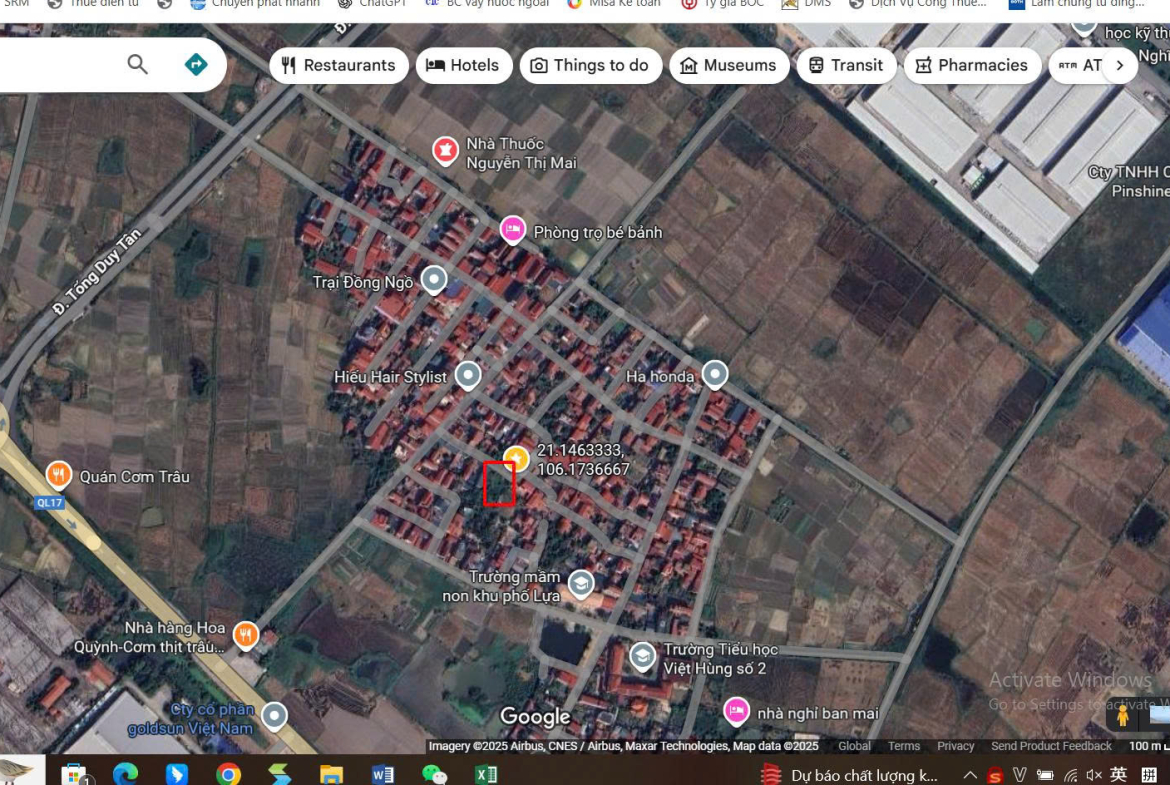The image size is (1170, 785).
Task: Click the Trường Tiểu học Việt Hùng marker
Action: (x=642, y=656)
